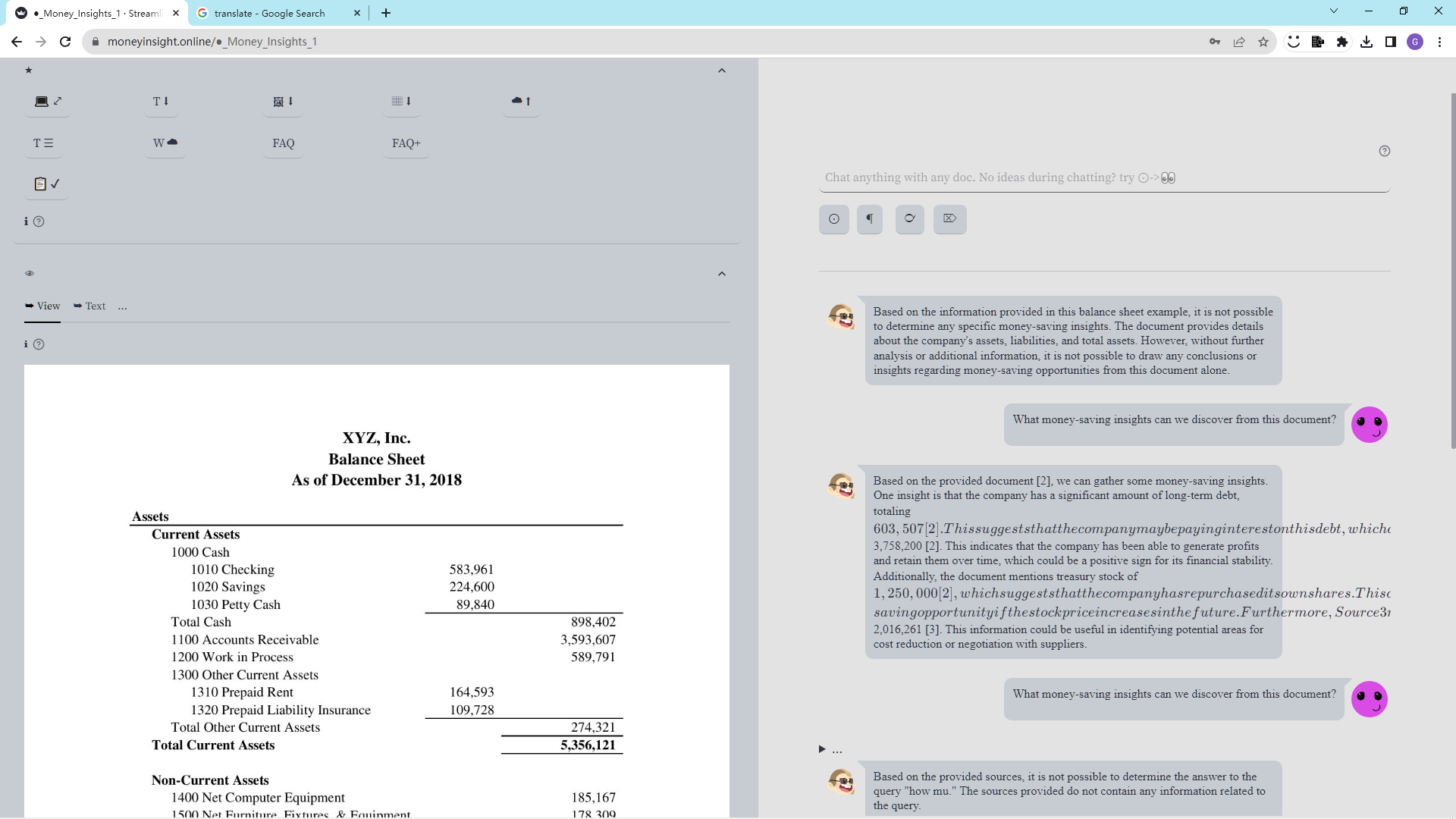Click the 1320 Prepaid Liability Insurance row

[x=342, y=711]
